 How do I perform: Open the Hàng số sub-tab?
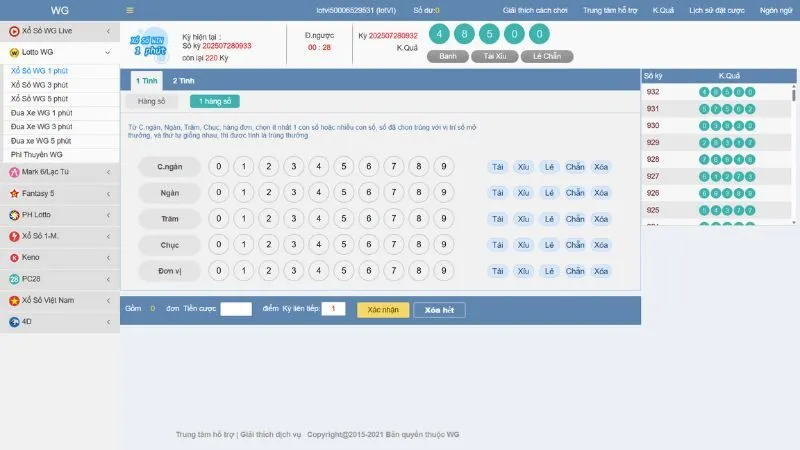152,101
